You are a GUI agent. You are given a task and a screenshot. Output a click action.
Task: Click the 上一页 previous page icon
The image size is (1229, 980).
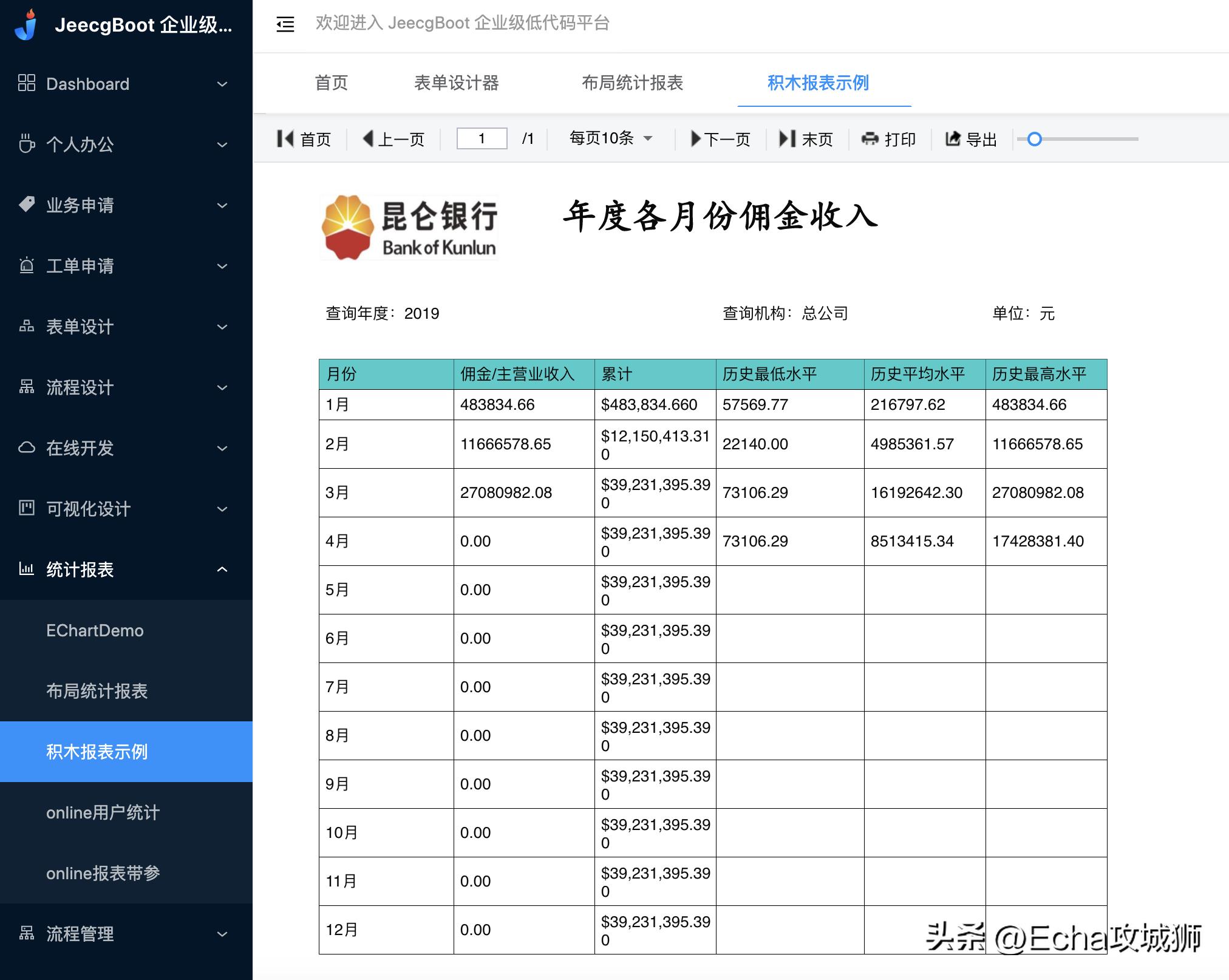pyautogui.click(x=368, y=139)
